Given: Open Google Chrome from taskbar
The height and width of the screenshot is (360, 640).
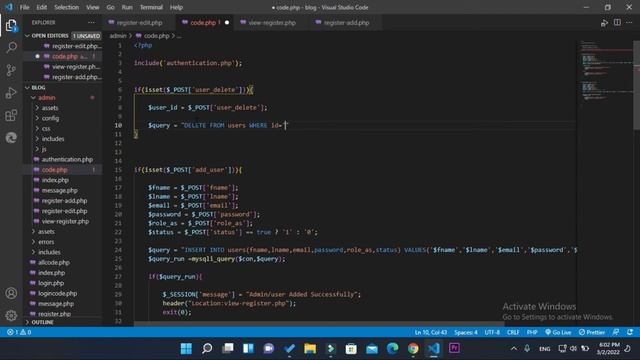Looking at the screenshot, I should click(413, 348).
